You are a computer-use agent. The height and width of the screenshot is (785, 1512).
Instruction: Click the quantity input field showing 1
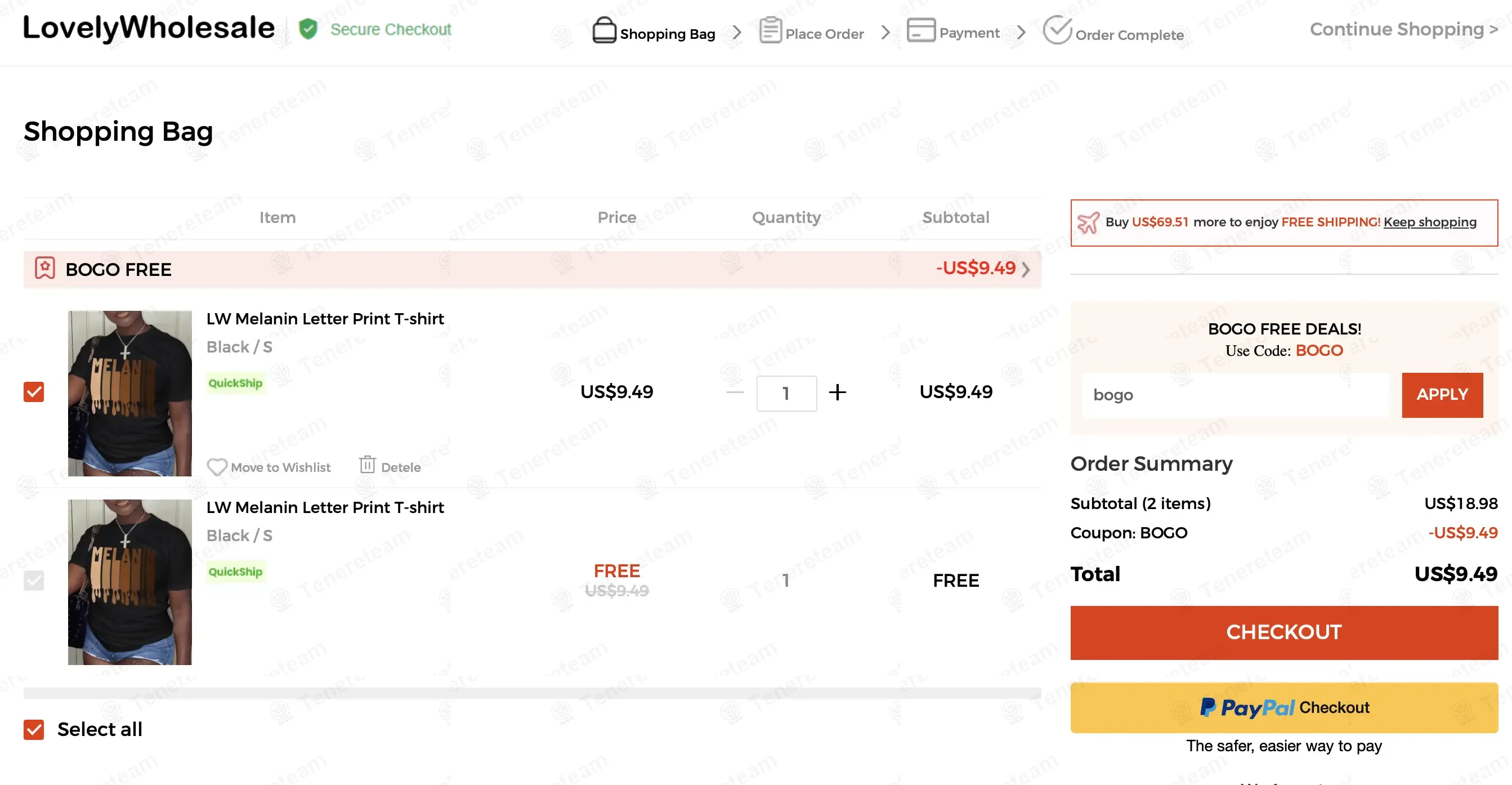(x=786, y=394)
